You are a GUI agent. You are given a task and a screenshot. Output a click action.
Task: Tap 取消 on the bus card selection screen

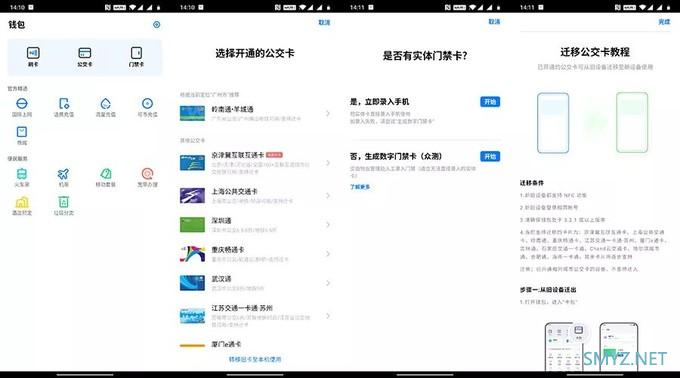click(324, 22)
